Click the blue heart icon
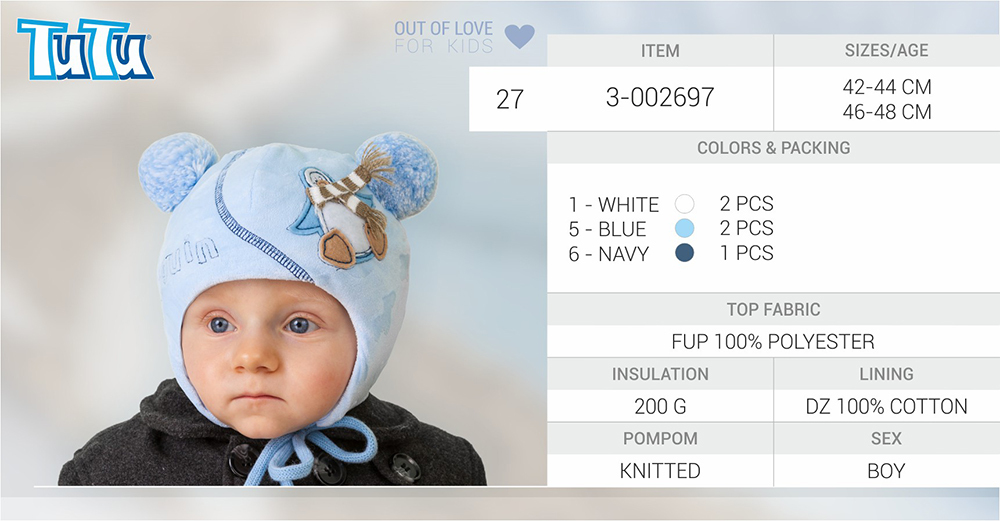 click(x=520, y=36)
